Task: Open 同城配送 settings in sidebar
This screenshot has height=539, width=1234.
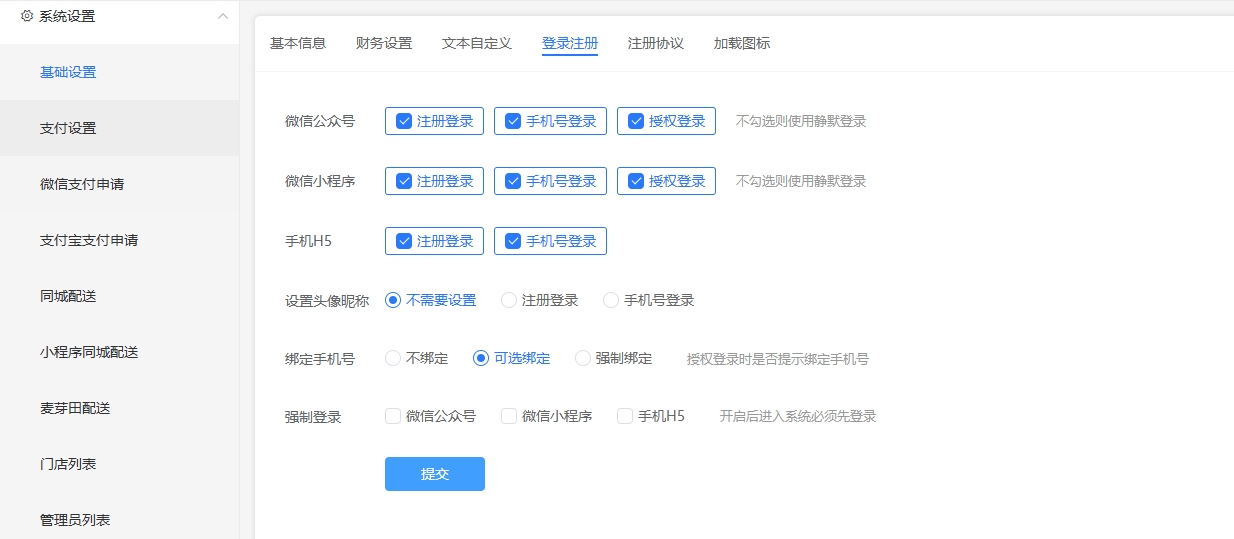Action: pyautogui.click(x=68, y=296)
